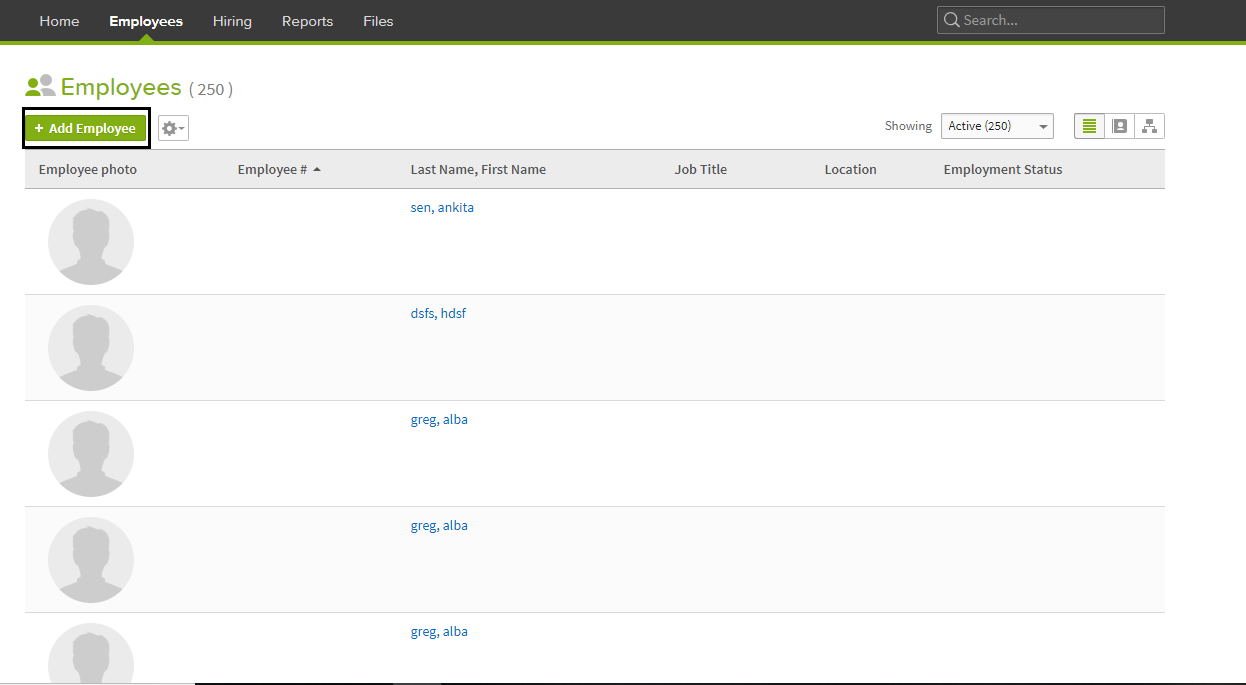Screen dimensions: 1246x685
Task: Click the Employees people icon in heading
Action: click(x=40, y=87)
